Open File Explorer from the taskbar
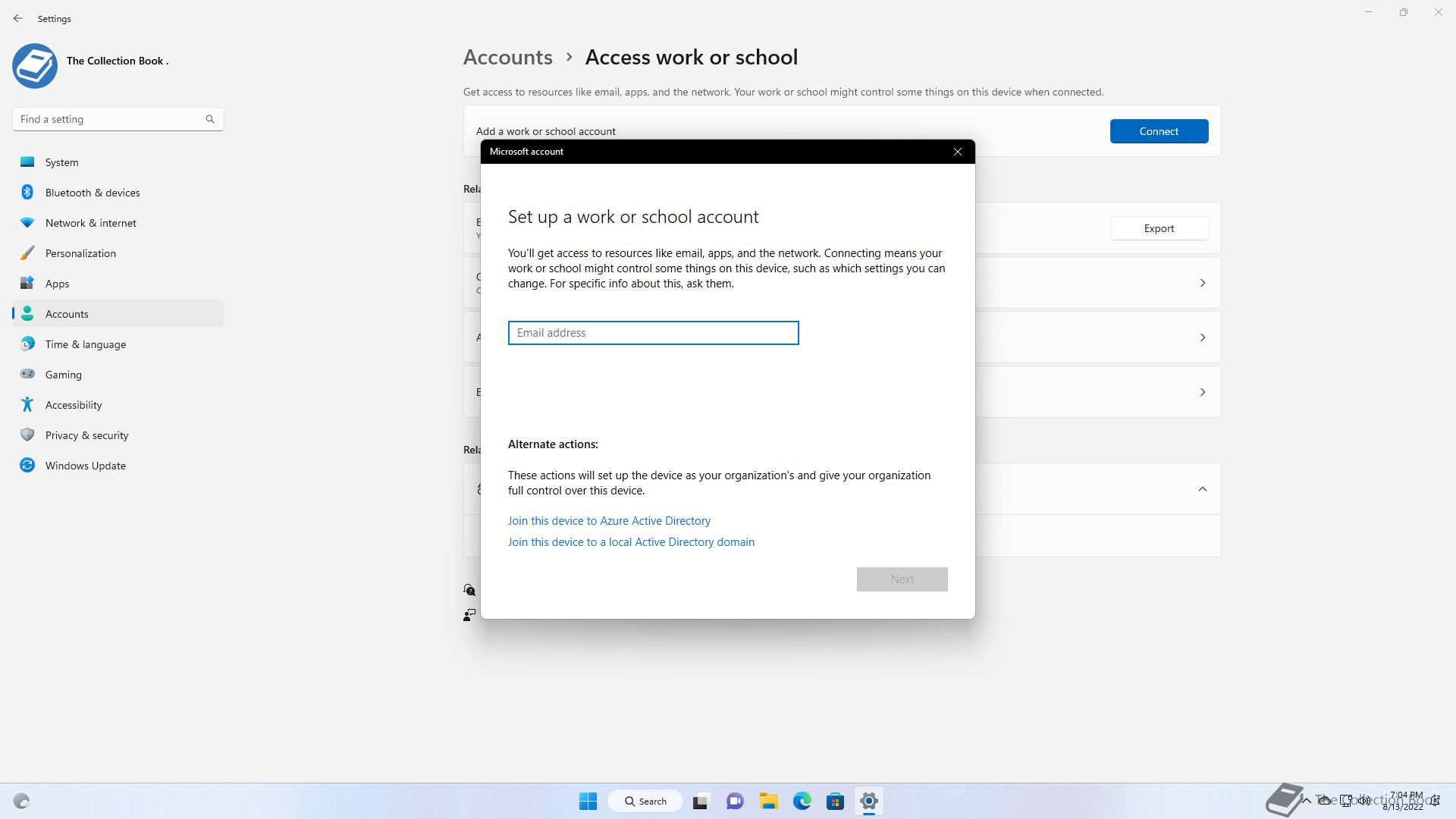This screenshot has width=1456, height=819. pyautogui.click(x=769, y=801)
